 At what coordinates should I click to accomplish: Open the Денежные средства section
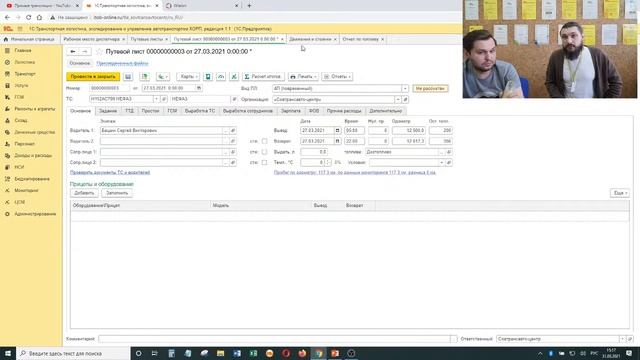(35, 132)
